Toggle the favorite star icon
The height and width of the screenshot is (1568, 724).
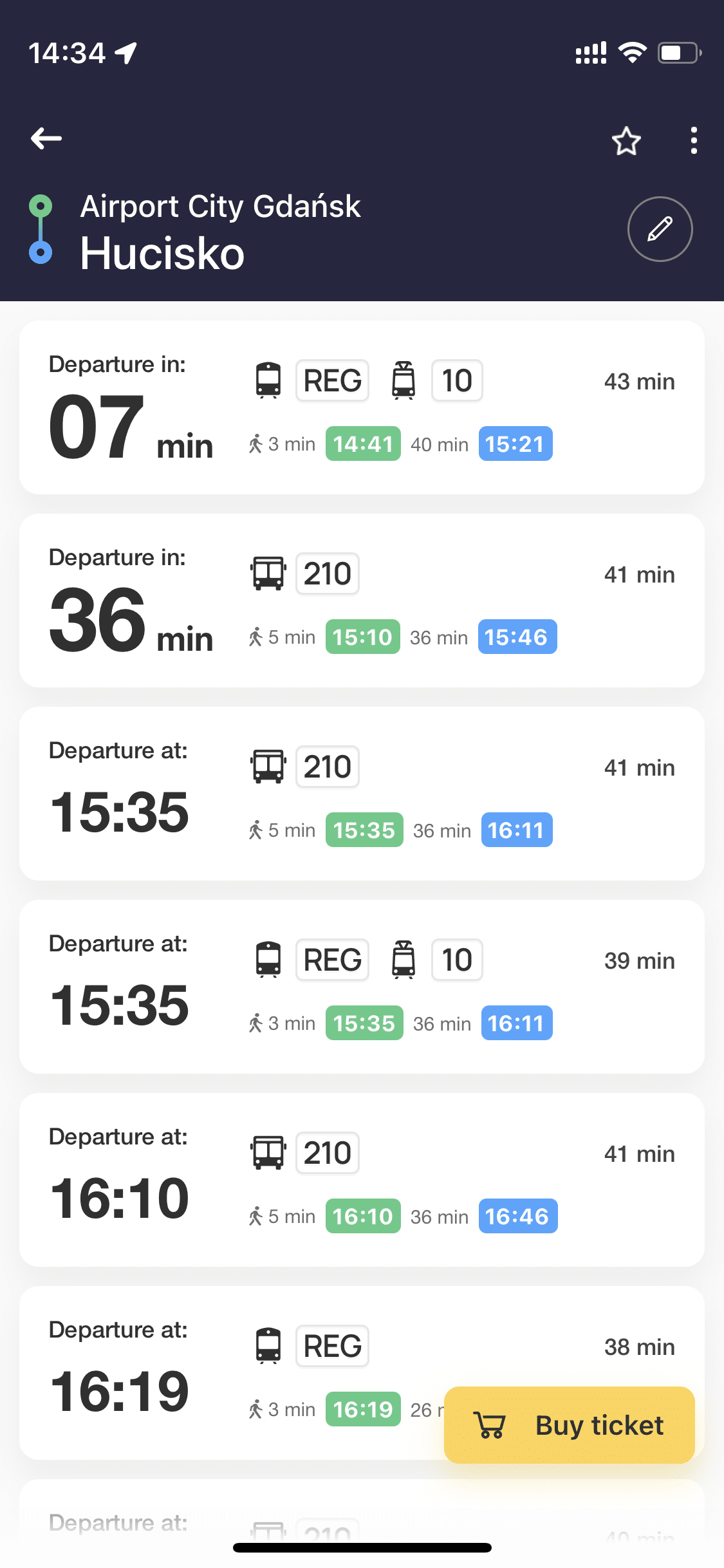coord(626,141)
